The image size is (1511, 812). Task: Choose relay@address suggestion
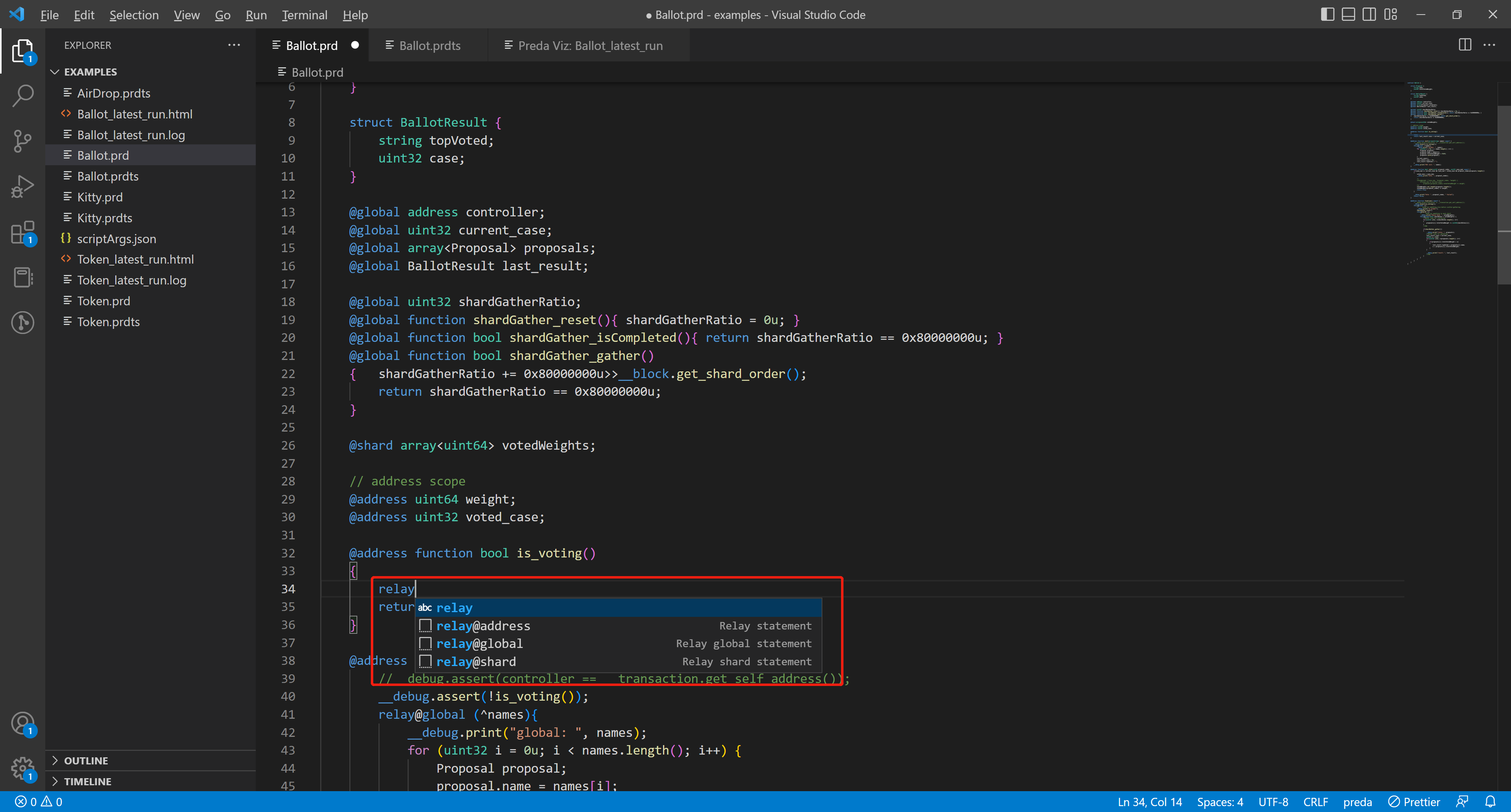[619, 626]
